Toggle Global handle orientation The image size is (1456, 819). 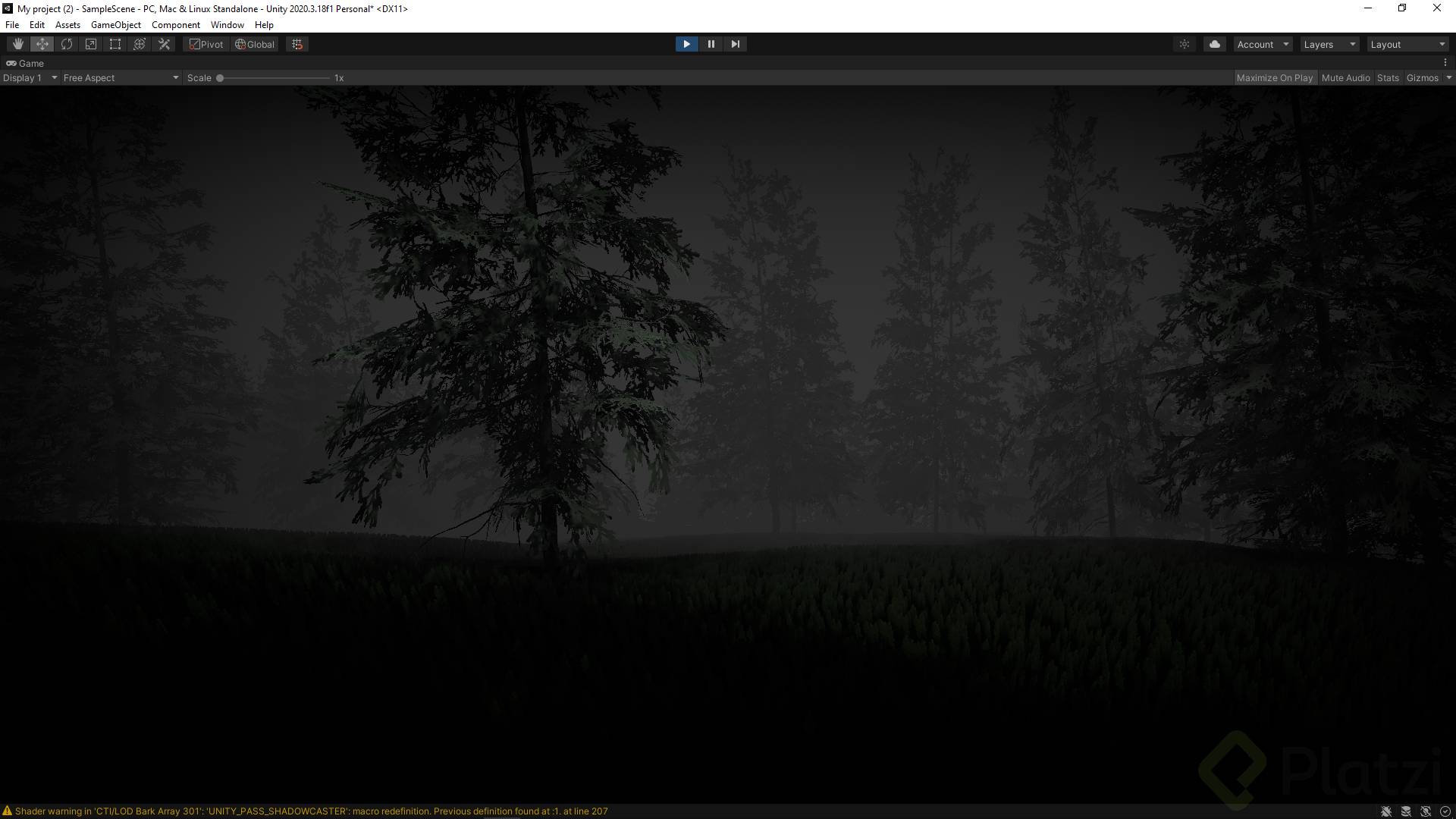click(x=254, y=43)
